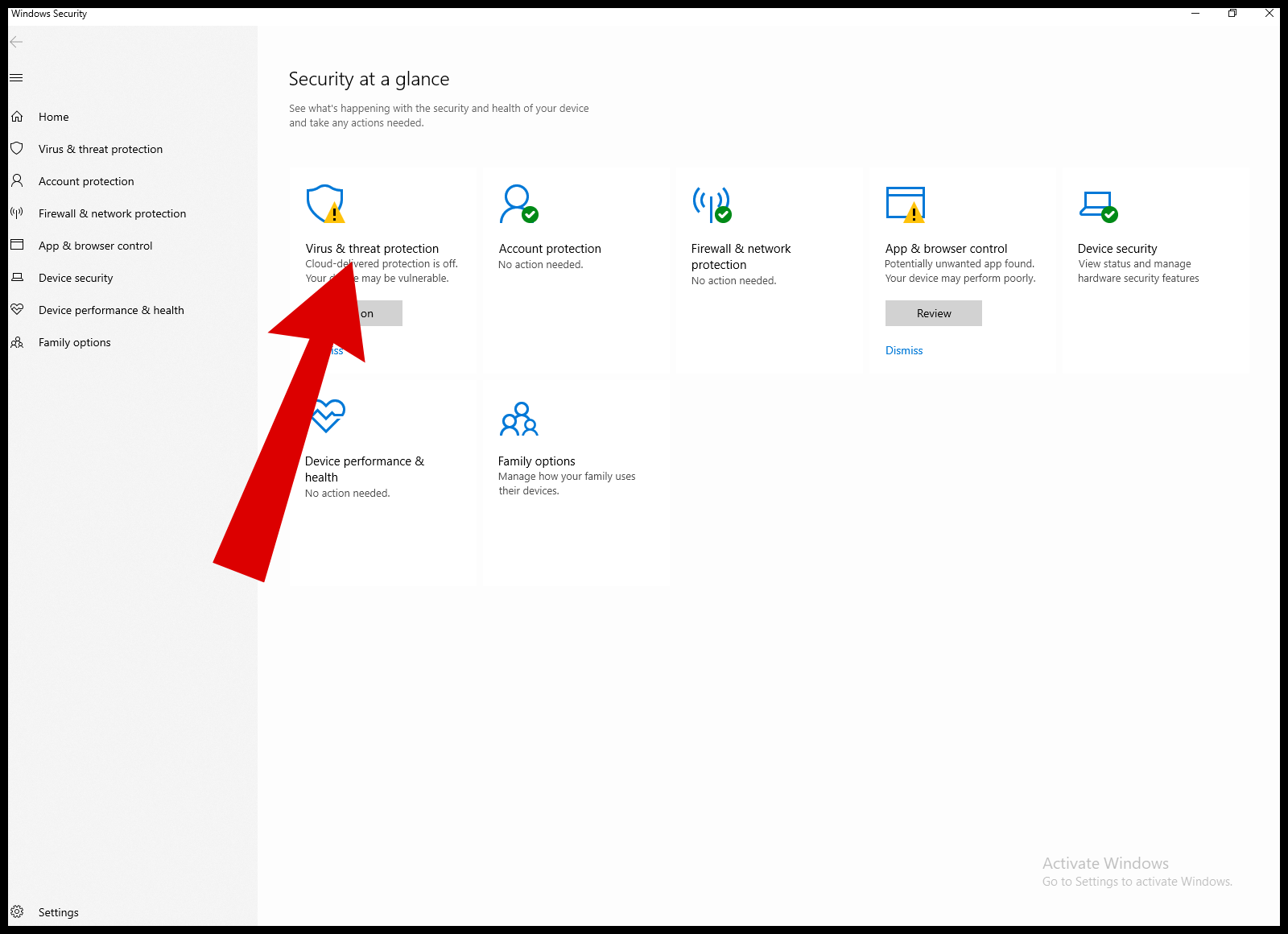Open Family options in the sidebar
Screen dimensions: 1288x934
(75, 342)
